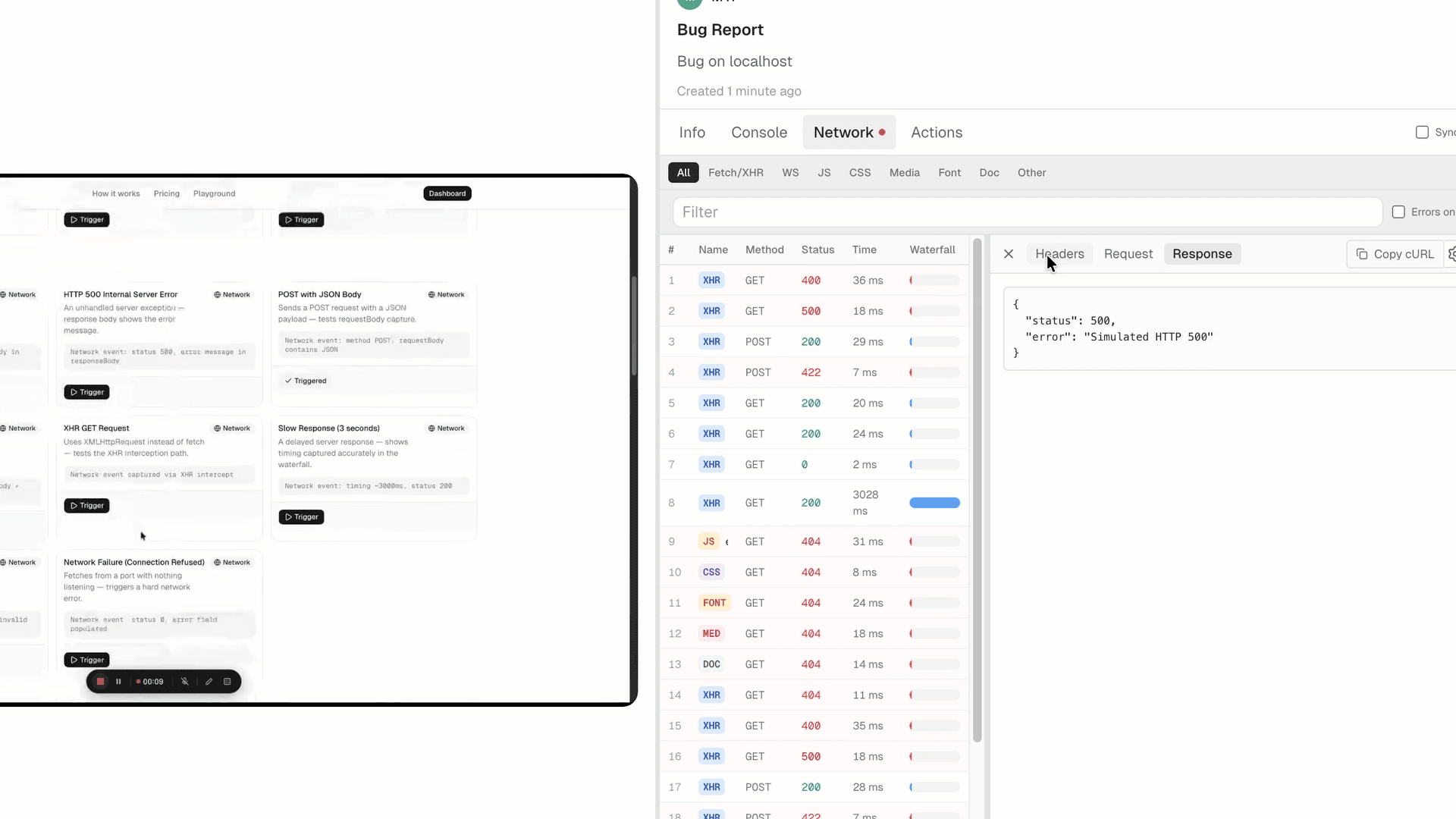Image resolution: width=1456 pixels, height=819 pixels.
Task: Click the Filter input field
Action: point(834,212)
